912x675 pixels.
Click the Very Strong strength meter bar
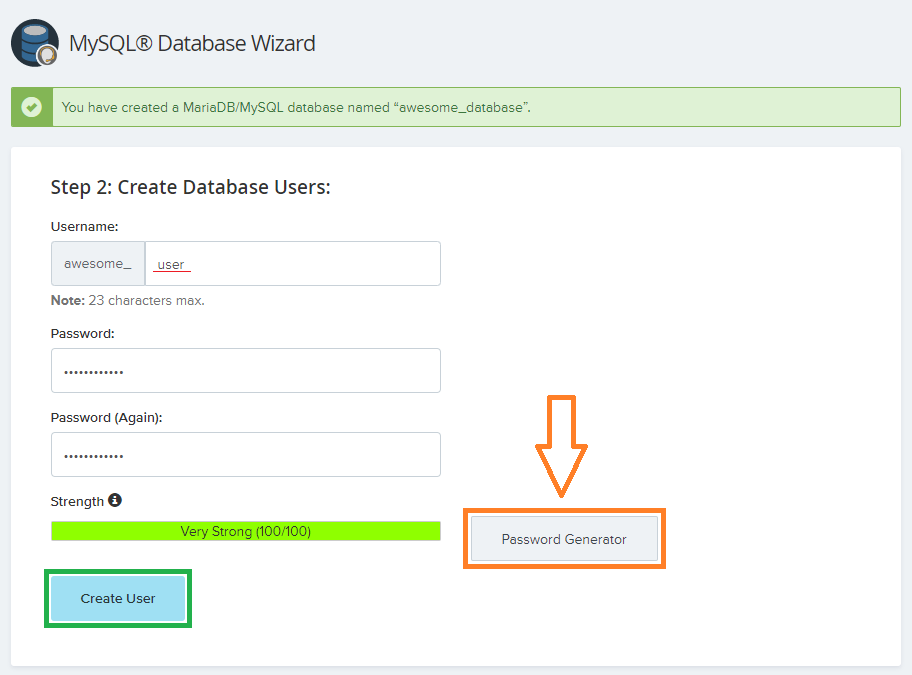[x=245, y=531]
